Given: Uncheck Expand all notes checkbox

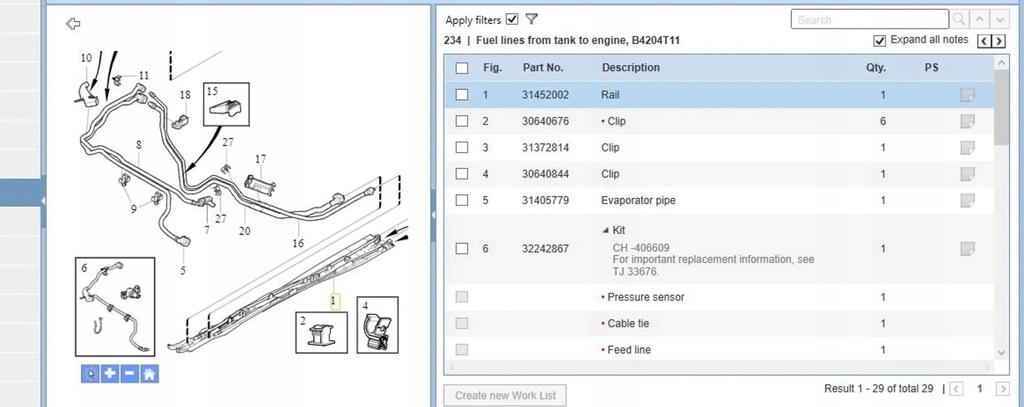Looking at the screenshot, I should 880,41.
